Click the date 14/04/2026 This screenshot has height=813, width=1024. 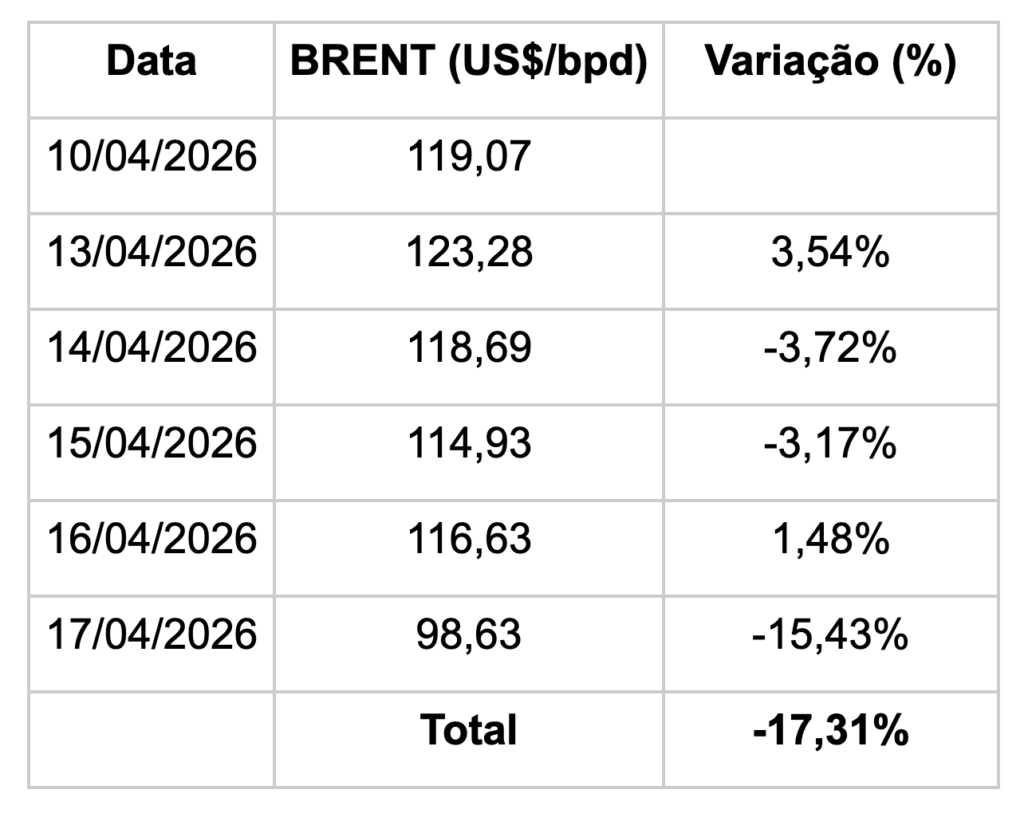[151, 348]
